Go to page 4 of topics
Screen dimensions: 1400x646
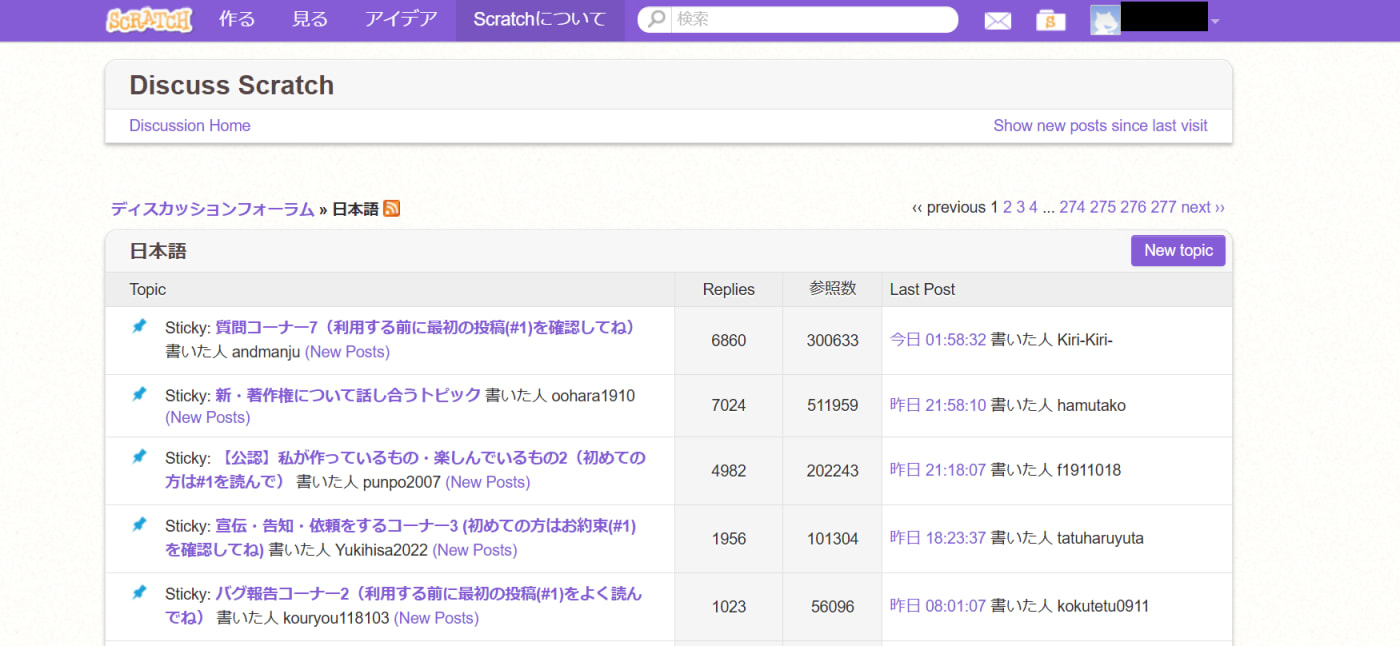(1034, 207)
